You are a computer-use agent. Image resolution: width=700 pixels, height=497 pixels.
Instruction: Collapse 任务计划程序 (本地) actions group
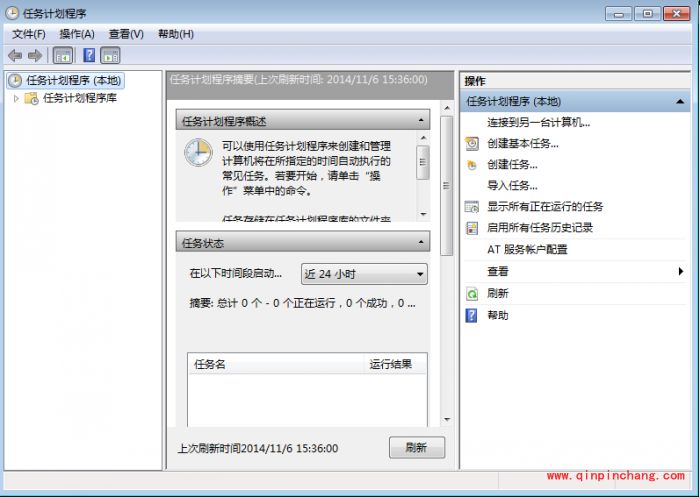point(680,102)
